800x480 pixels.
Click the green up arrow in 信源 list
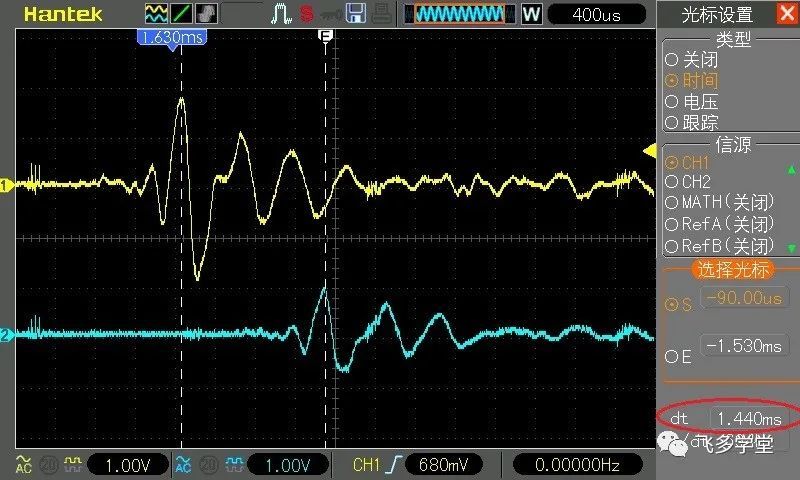point(791,169)
